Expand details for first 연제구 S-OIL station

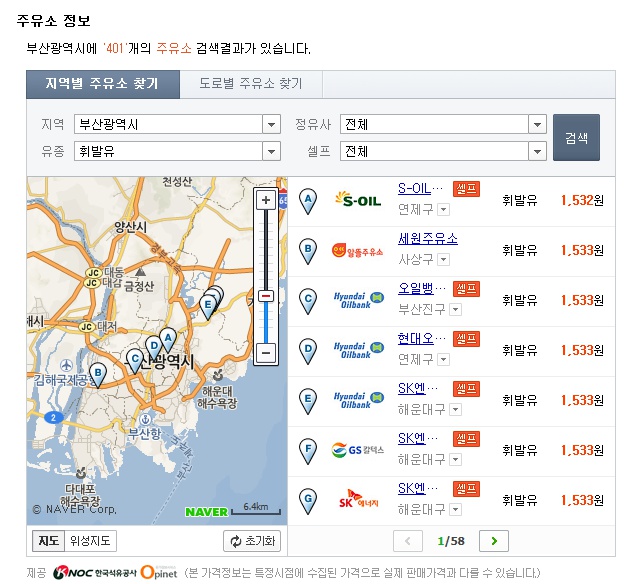(443, 210)
